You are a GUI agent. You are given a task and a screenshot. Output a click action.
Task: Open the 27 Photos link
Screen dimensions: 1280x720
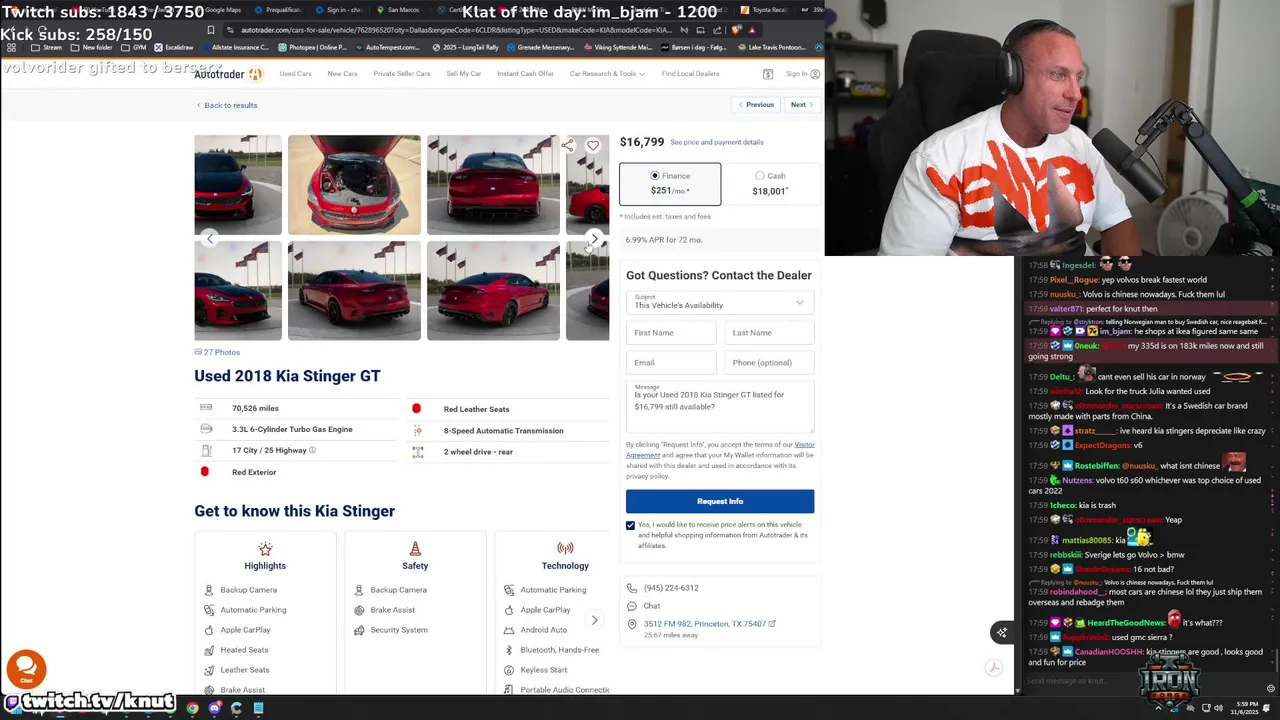(217, 352)
